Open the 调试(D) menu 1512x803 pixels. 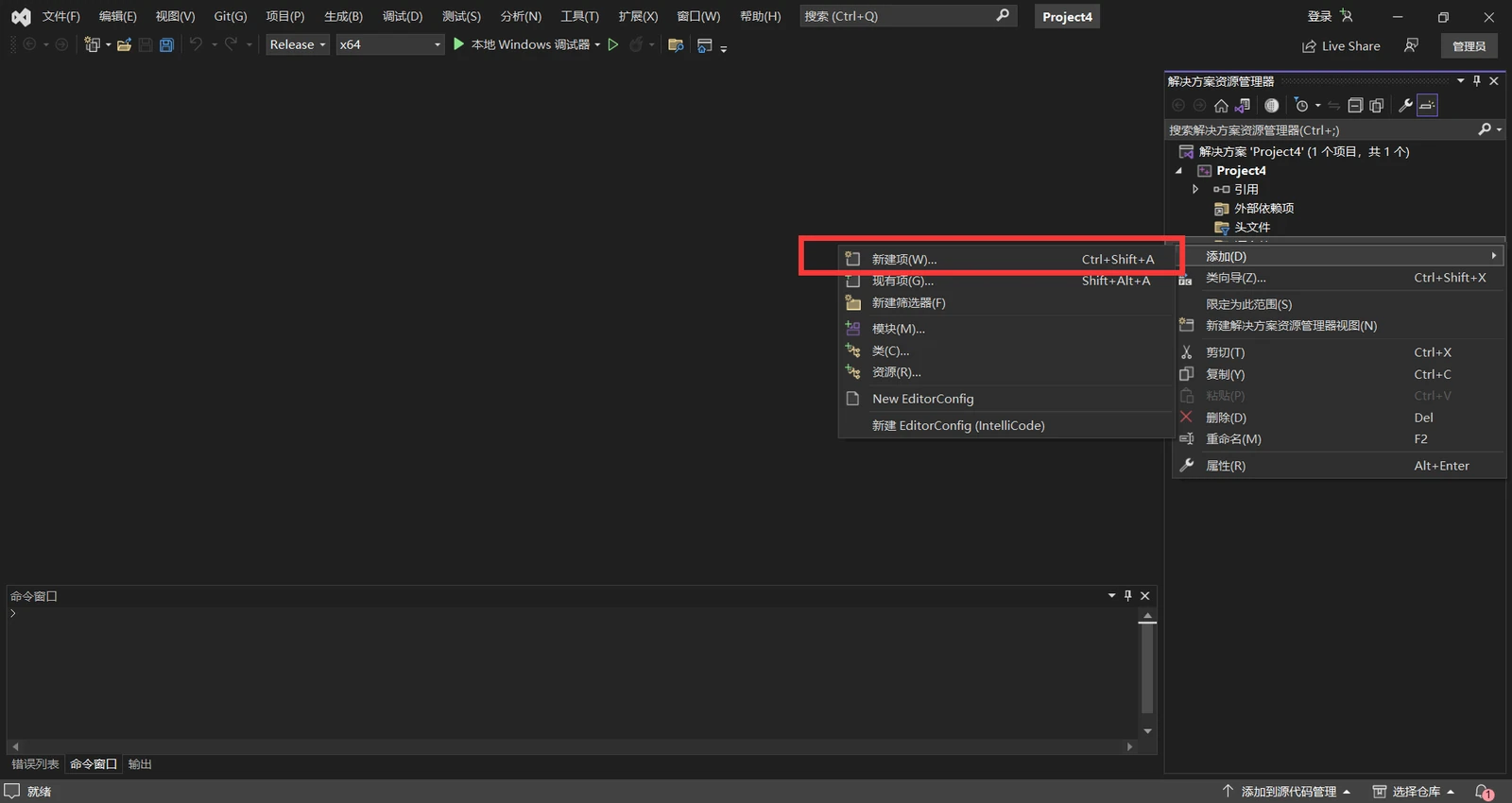(403, 16)
